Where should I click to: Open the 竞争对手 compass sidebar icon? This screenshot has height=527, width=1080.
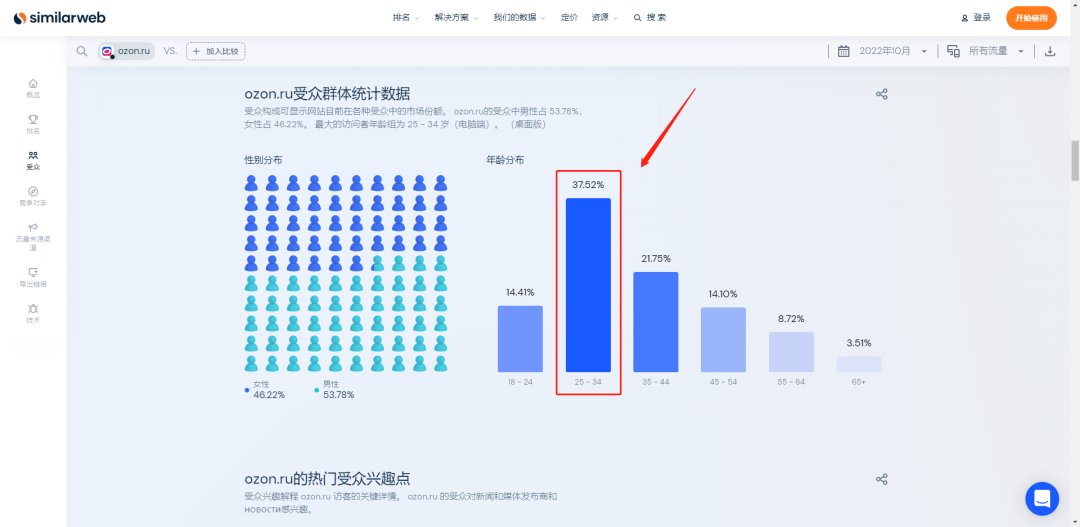(33, 191)
